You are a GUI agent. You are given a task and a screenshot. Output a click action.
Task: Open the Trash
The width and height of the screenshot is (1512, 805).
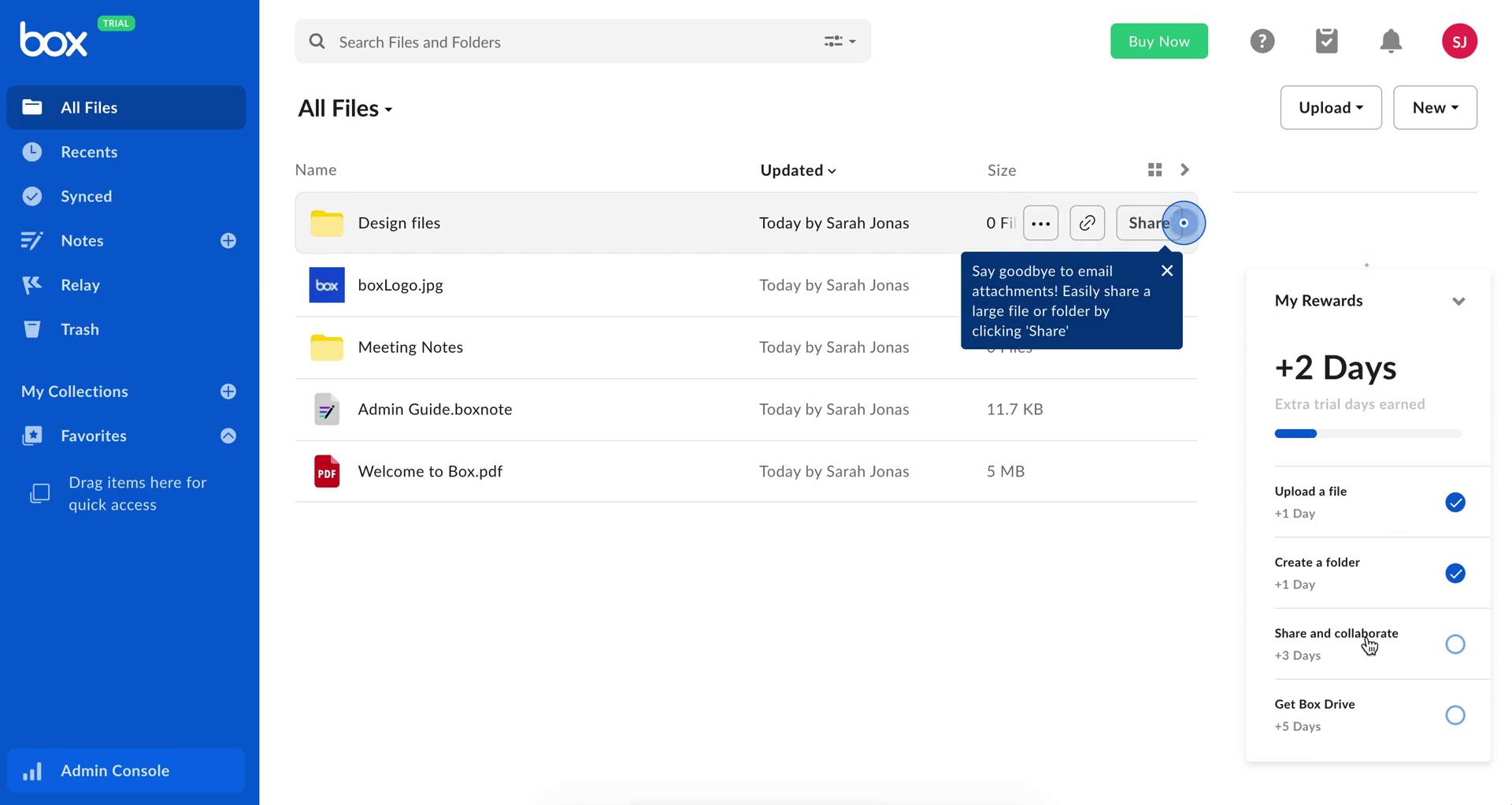pyautogui.click(x=80, y=328)
